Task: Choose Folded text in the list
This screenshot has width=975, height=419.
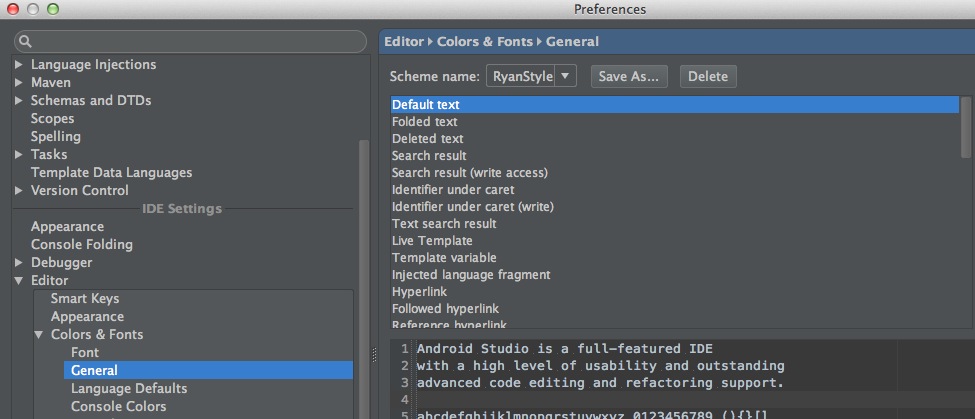Action: [425, 122]
